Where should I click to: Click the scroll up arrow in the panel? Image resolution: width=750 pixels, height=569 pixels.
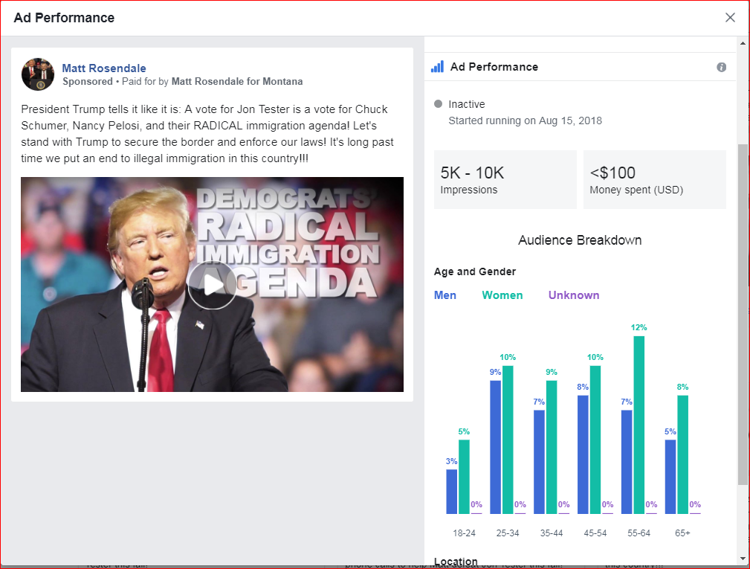743,44
